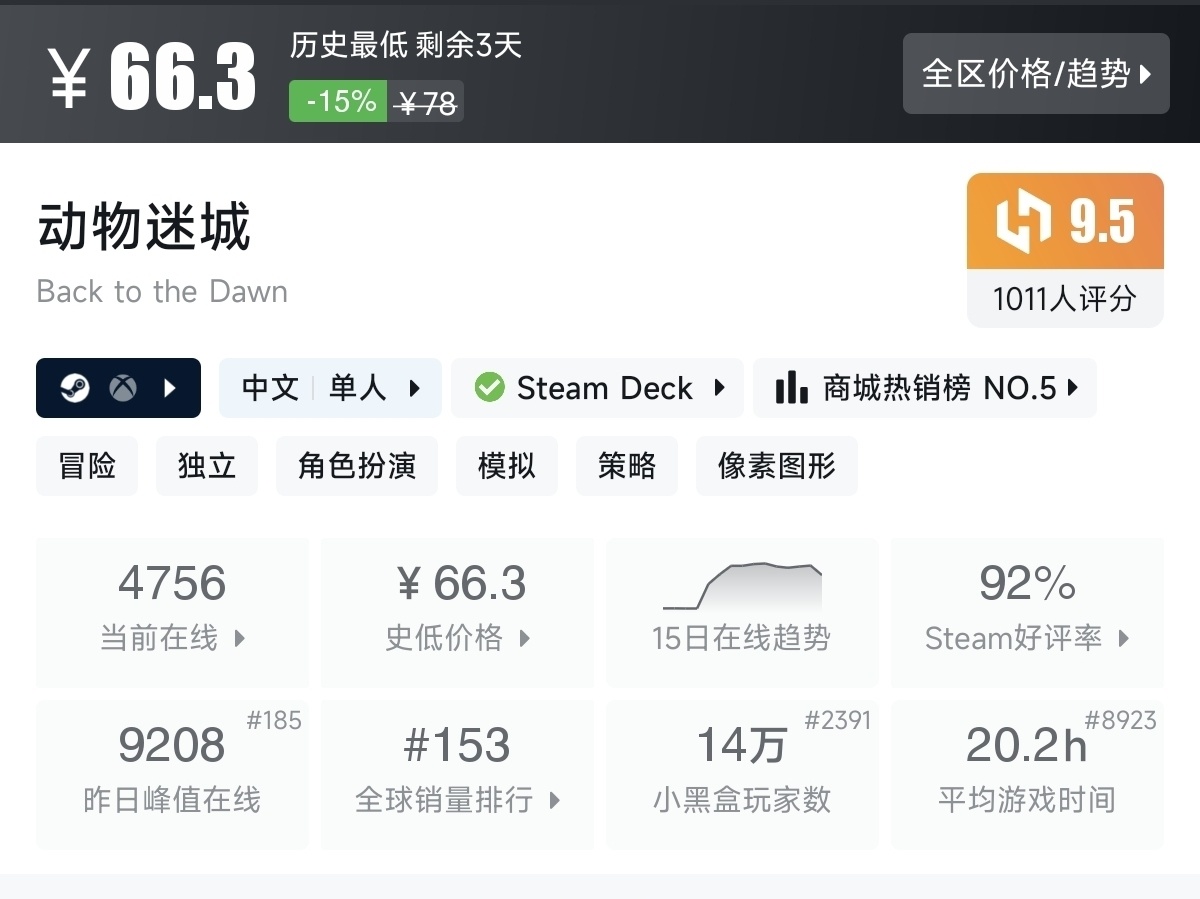Click the Heybox logo on score badge
The image size is (1200, 899).
pyautogui.click(x=1024, y=221)
